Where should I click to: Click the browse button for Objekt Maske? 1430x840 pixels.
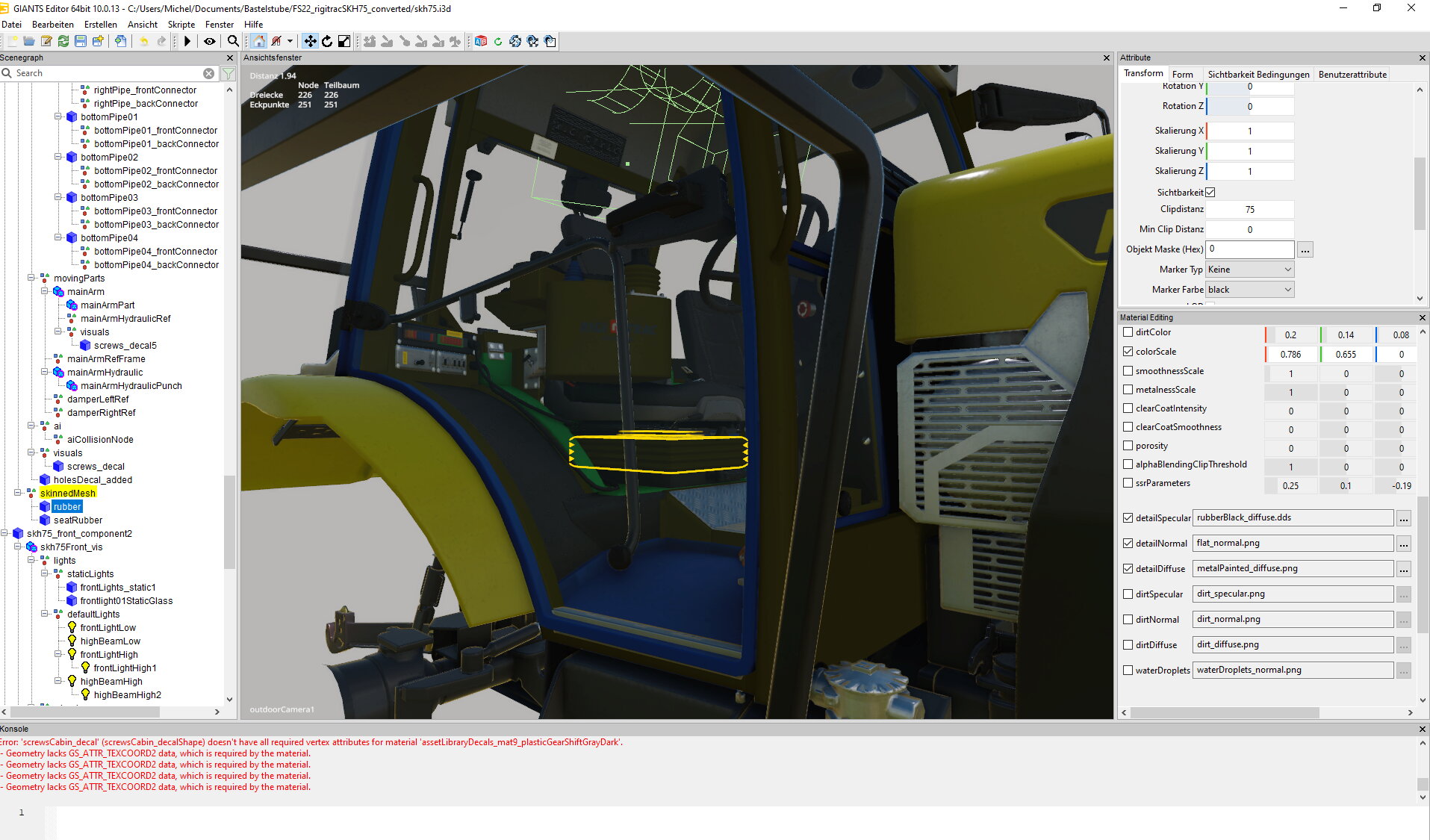click(x=1305, y=249)
